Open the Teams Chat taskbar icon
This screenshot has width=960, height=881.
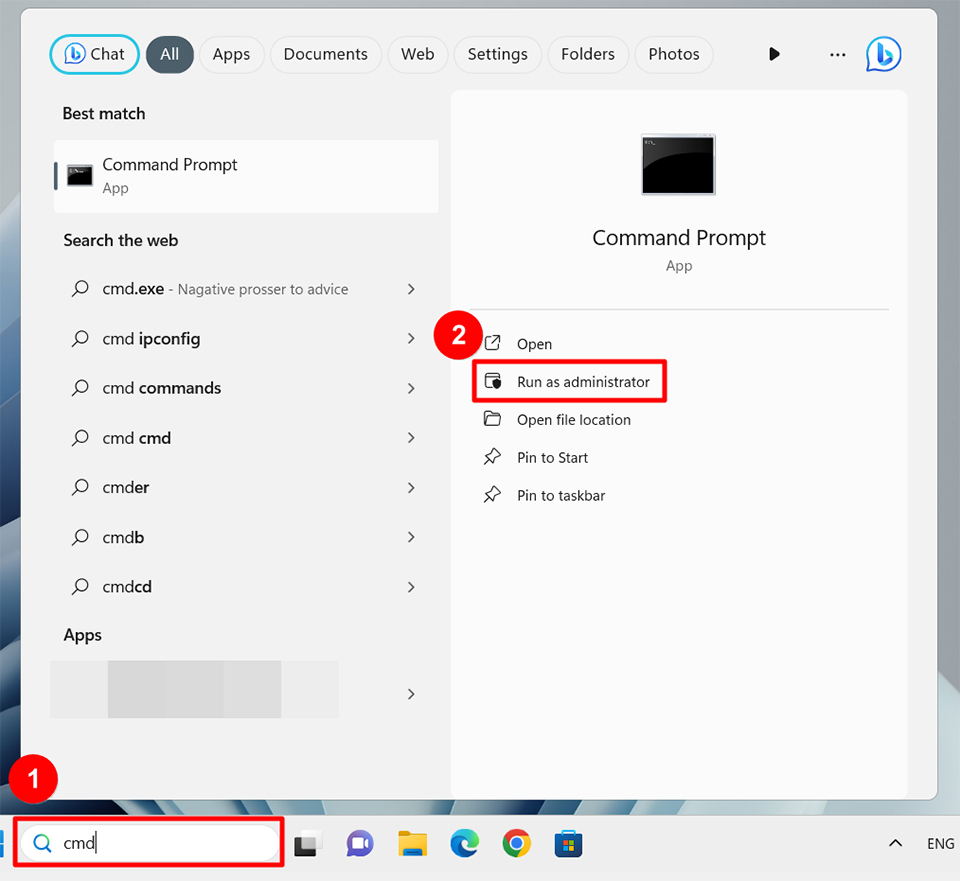point(360,844)
